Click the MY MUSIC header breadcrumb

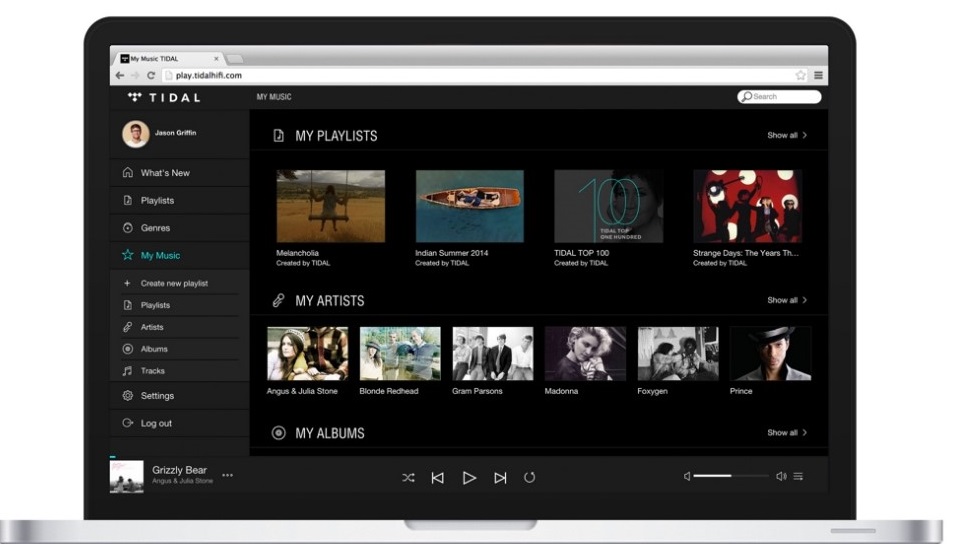(x=274, y=97)
